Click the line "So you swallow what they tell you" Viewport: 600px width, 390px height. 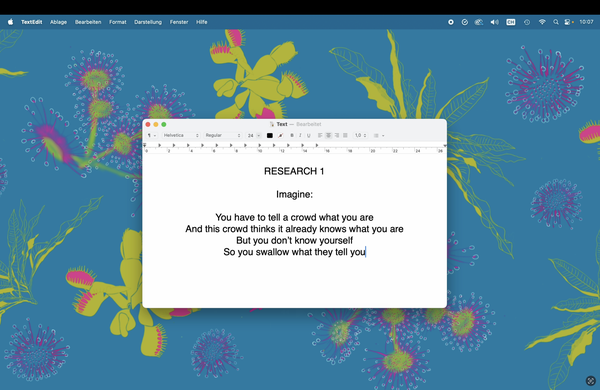[x=294, y=252]
